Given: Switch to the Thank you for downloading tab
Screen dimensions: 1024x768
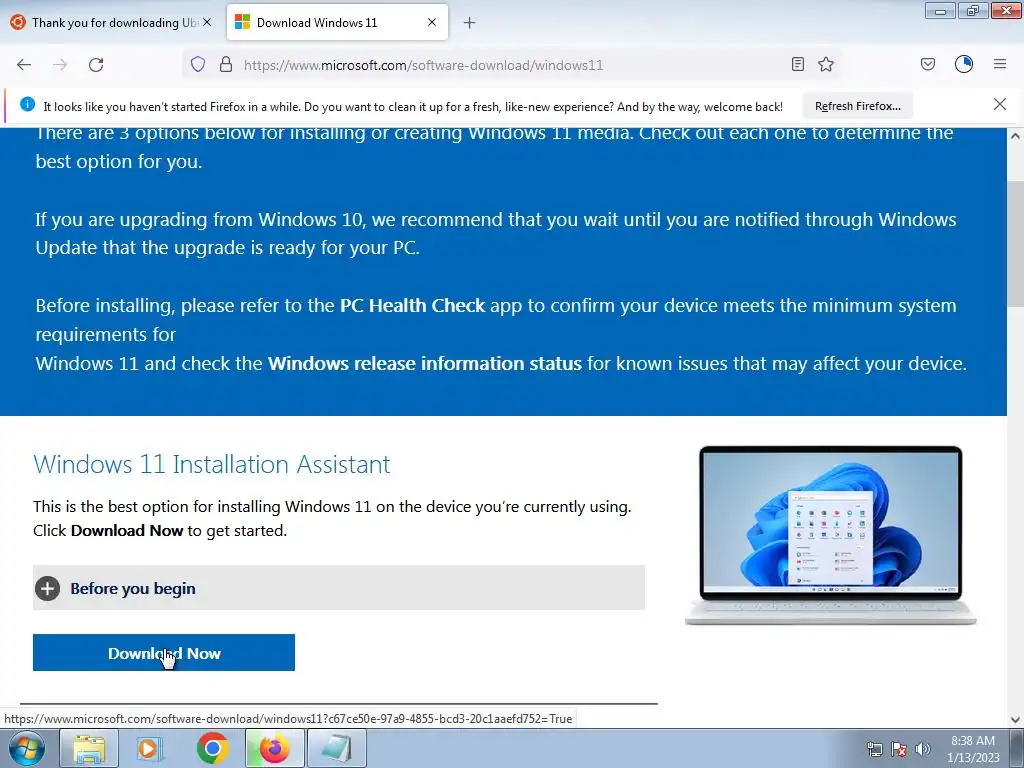Looking at the screenshot, I should [x=112, y=23].
